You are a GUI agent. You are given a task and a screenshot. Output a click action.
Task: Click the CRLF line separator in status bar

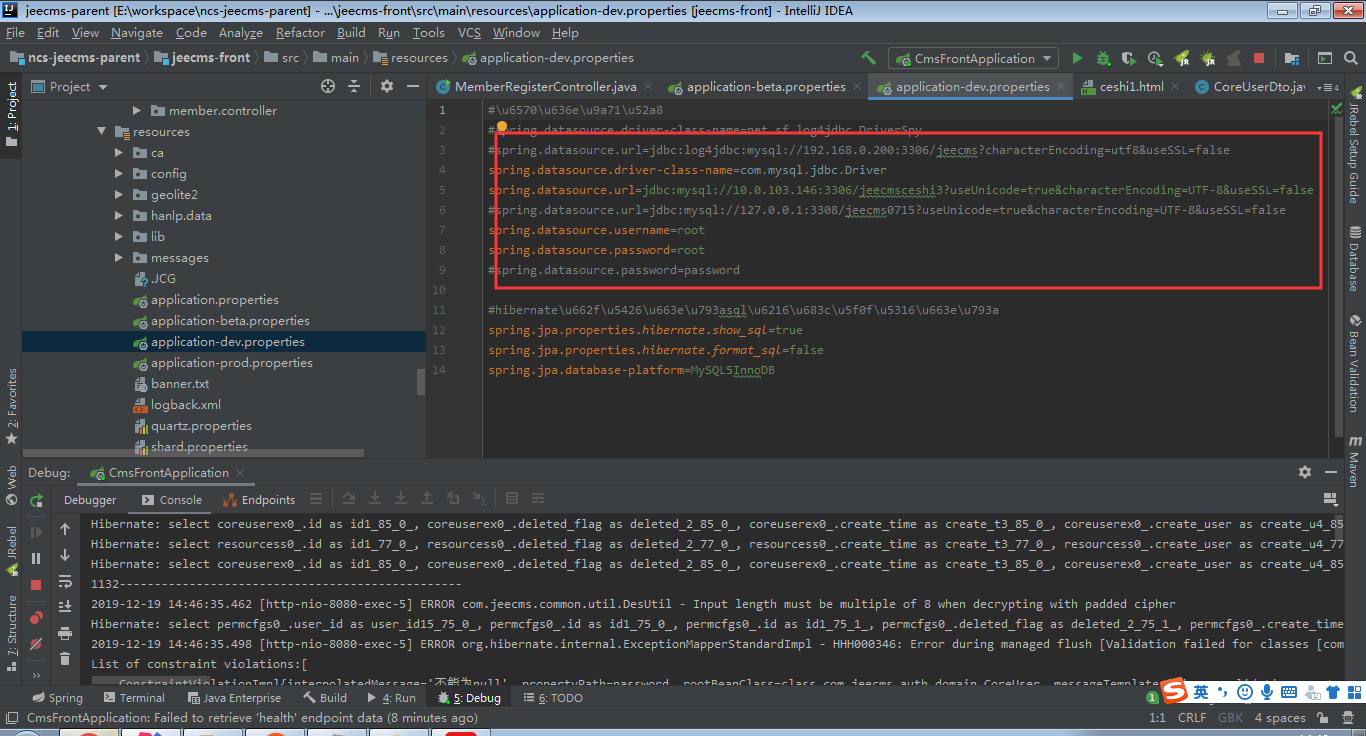(x=1191, y=718)
